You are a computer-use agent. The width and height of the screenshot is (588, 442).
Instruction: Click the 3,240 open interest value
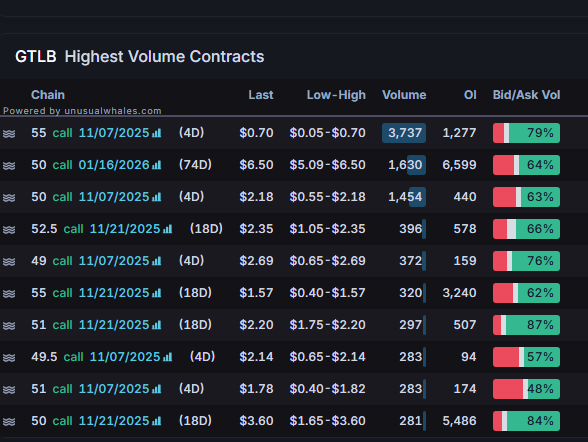pos(459,293)
